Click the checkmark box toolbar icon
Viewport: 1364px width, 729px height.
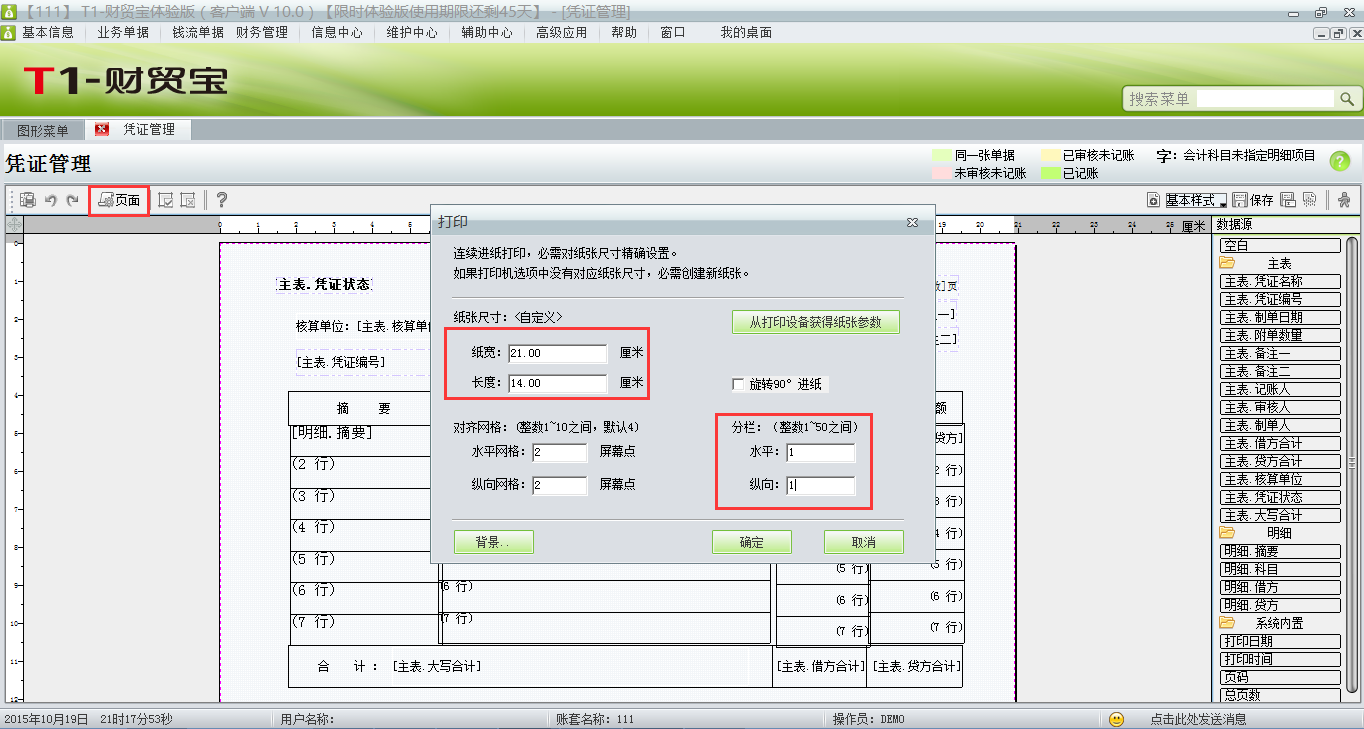tap(166, 200)
